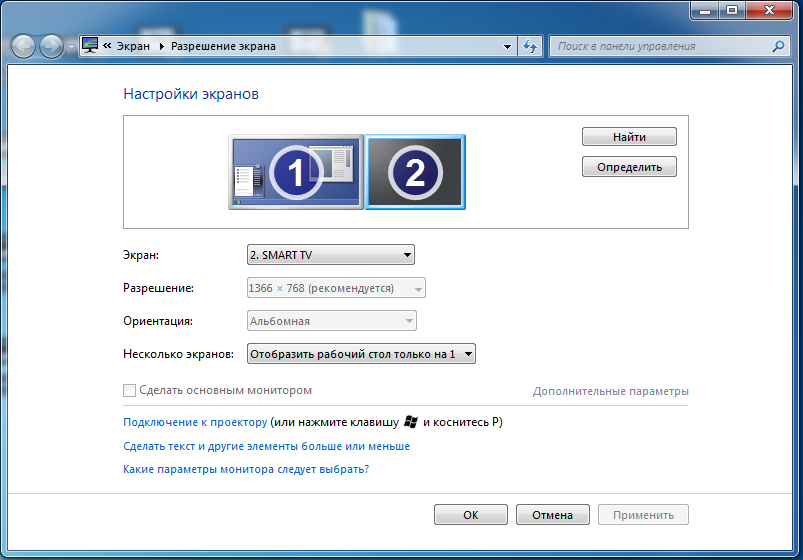Image resolution: width=803 pixels, height=560 pixels.
Task: Open the Ориентация dropdown Альбомная
Action: tap(332, 321)
